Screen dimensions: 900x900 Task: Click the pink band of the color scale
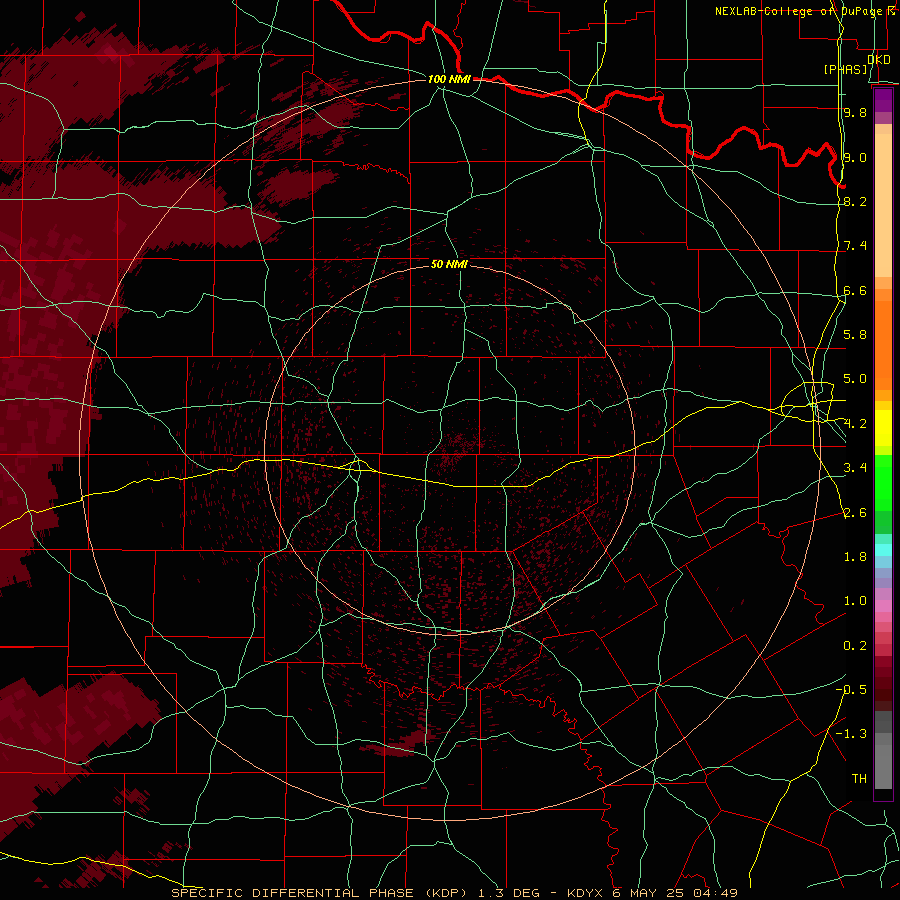(x=883, y=606)
